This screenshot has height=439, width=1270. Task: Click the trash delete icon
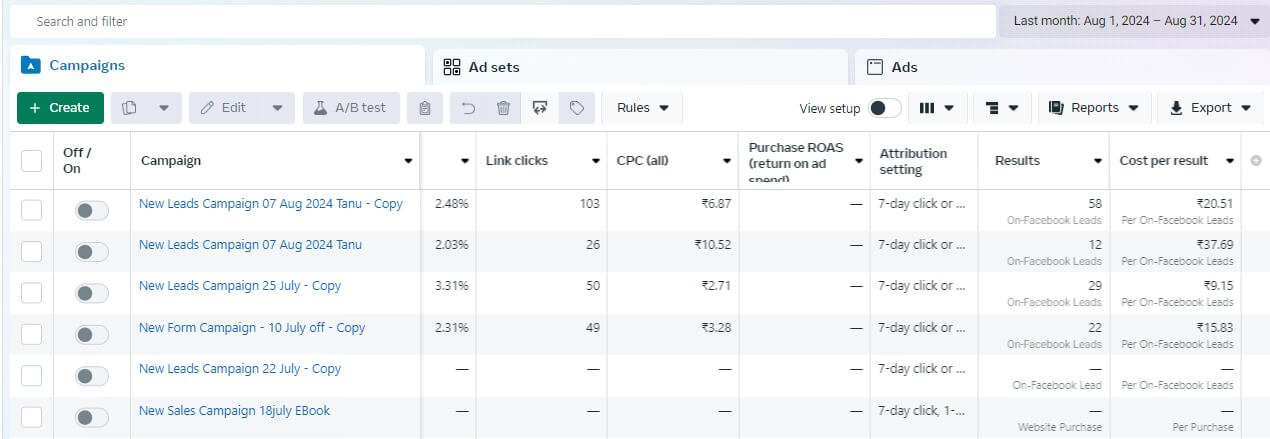click(504, 108)
